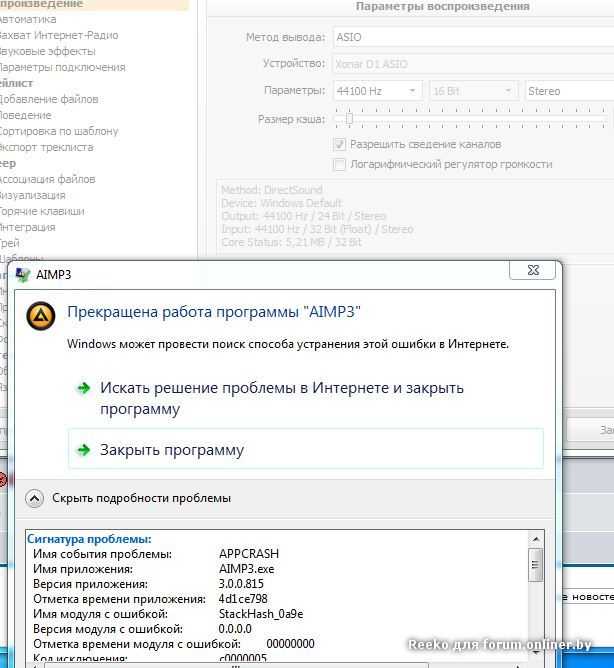Select "Визуализация" settings item
The image size is (614, 668).
tap(32, 195)
